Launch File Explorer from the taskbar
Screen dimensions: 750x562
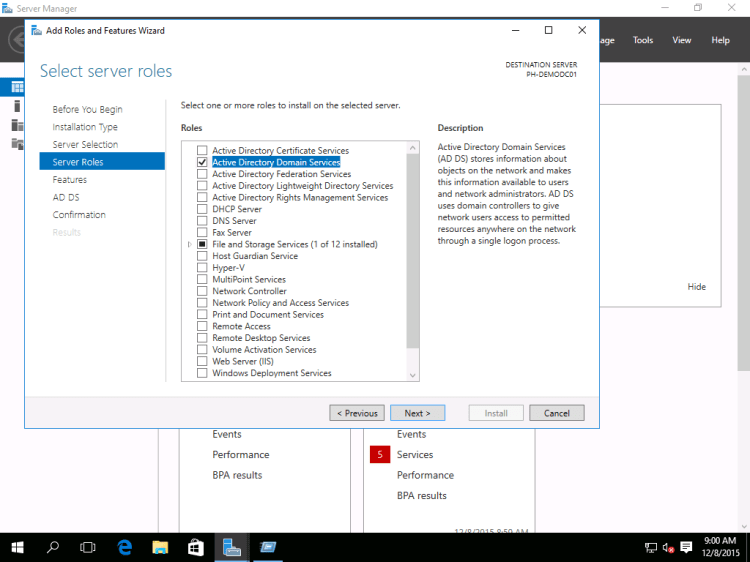160,547
